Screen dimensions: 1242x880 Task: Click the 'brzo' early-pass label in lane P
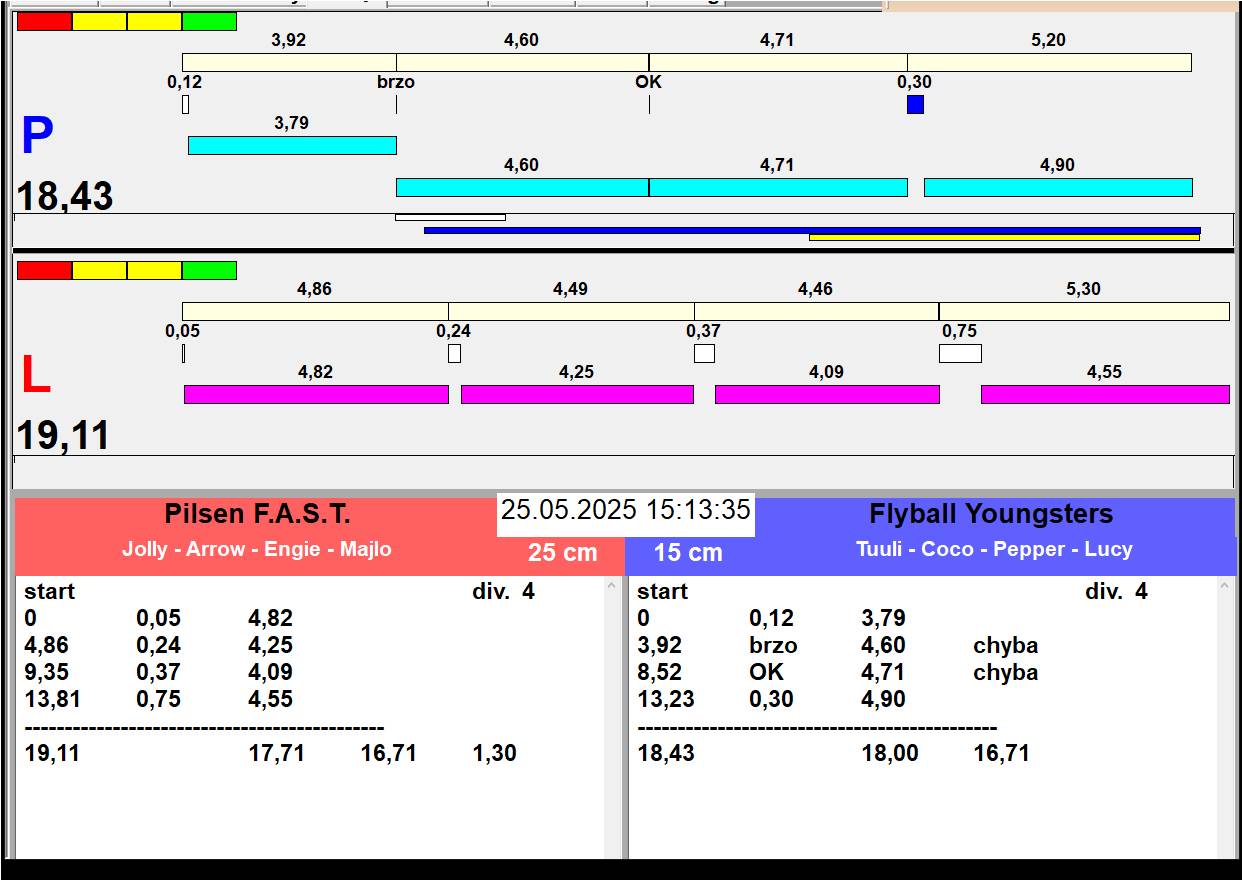(396, 82)
